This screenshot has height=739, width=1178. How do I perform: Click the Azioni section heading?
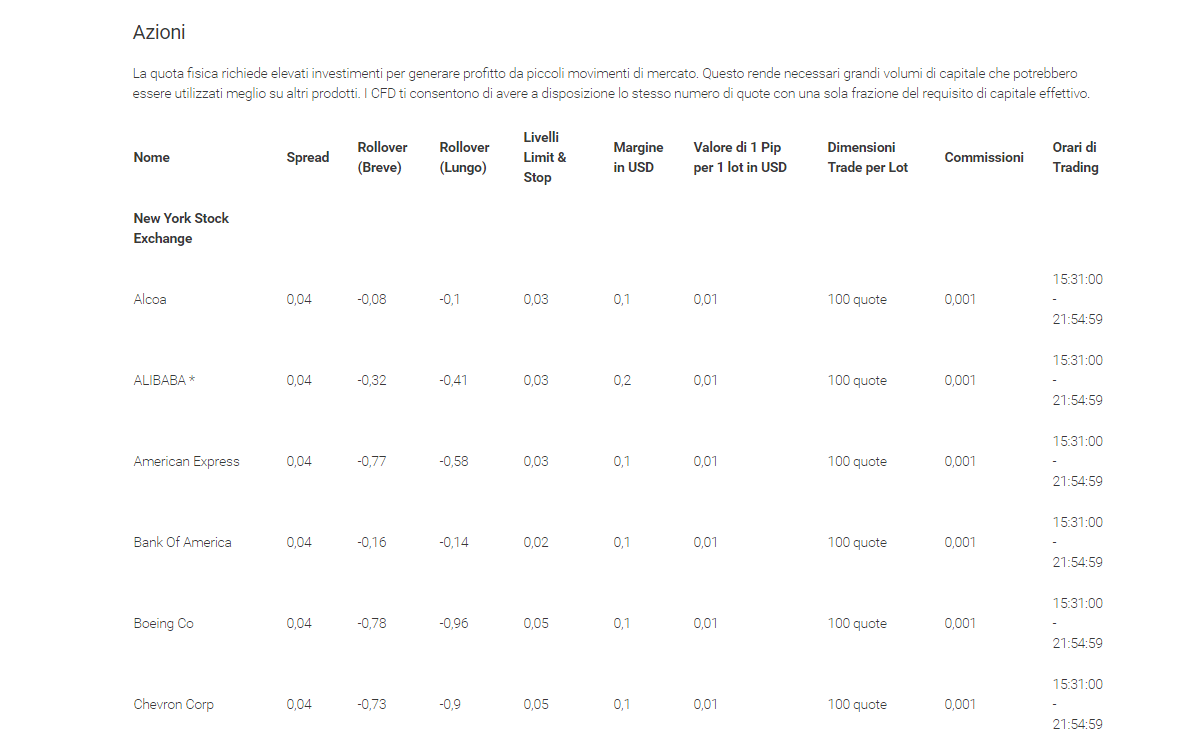click(159, 32)
